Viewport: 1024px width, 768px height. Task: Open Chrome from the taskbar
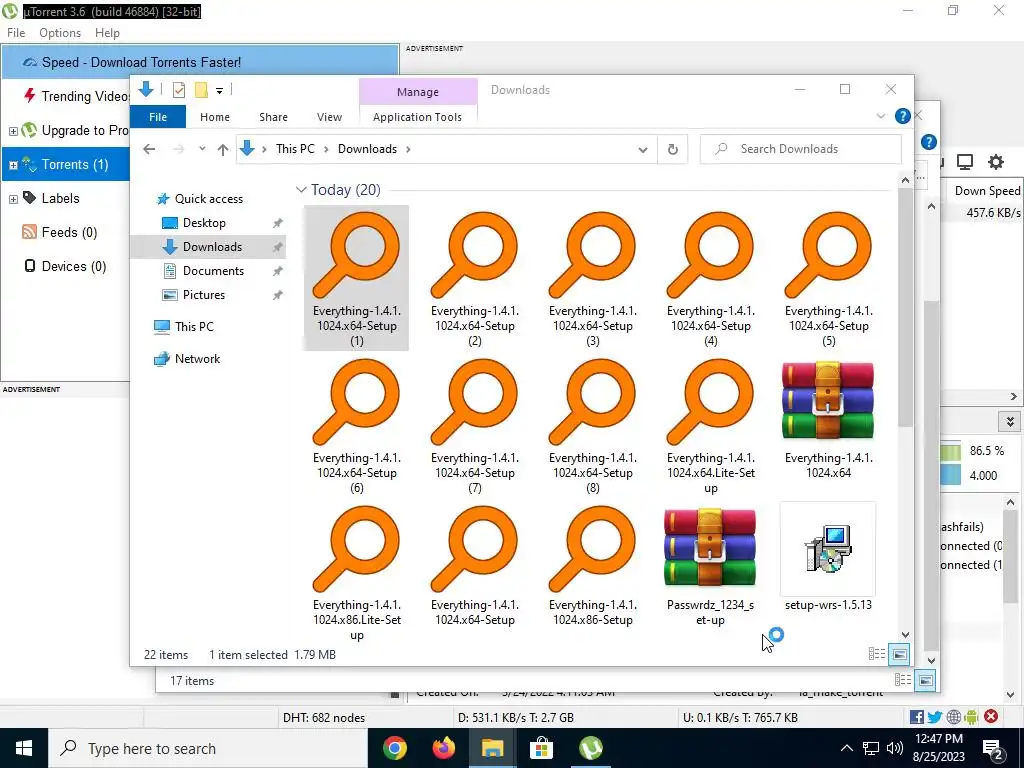pos(394,748)
